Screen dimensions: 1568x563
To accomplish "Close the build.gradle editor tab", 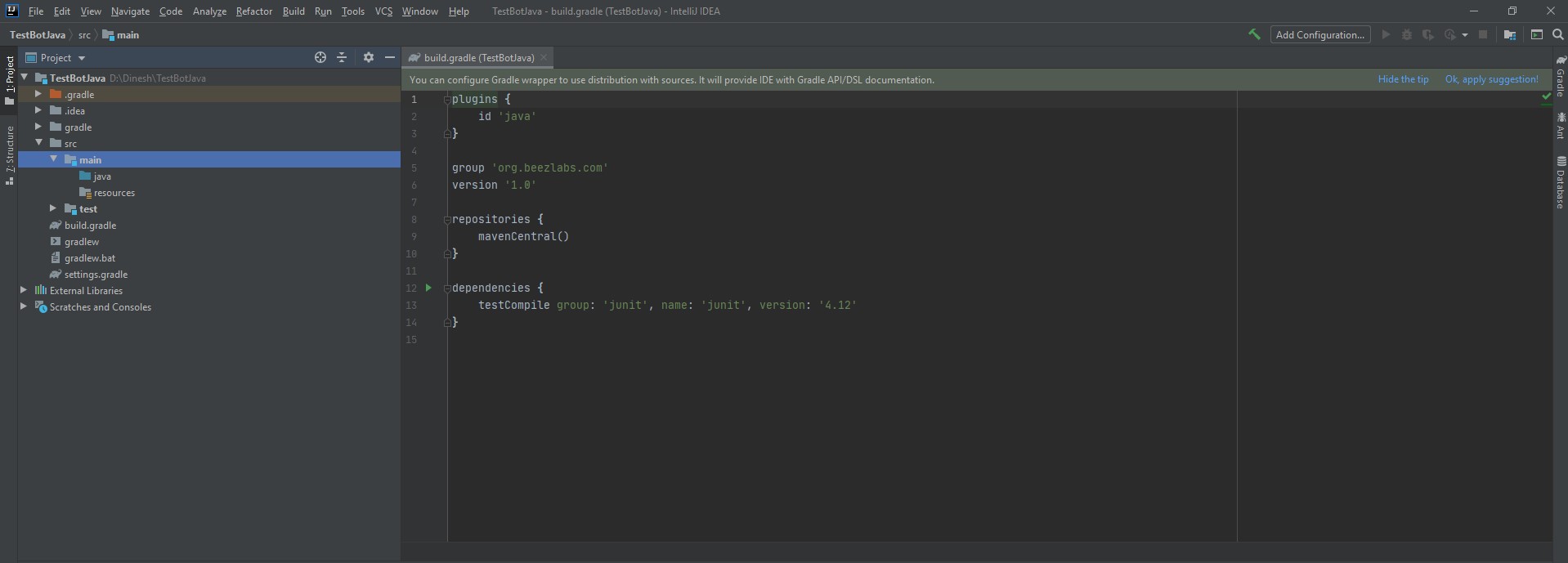I will [x=544, y=57].
